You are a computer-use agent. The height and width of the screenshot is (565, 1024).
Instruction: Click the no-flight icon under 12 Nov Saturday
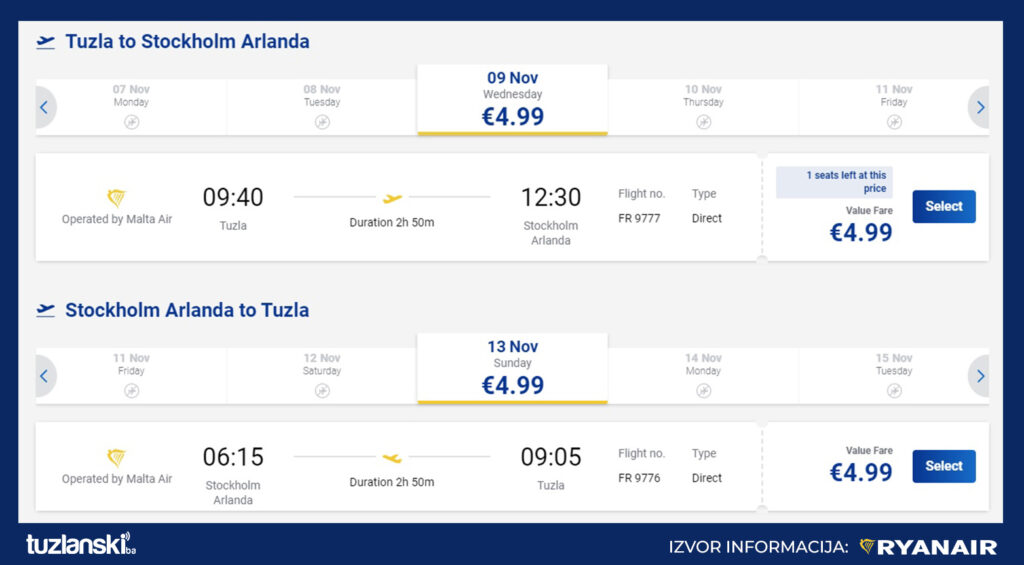(x=322, y=391)
